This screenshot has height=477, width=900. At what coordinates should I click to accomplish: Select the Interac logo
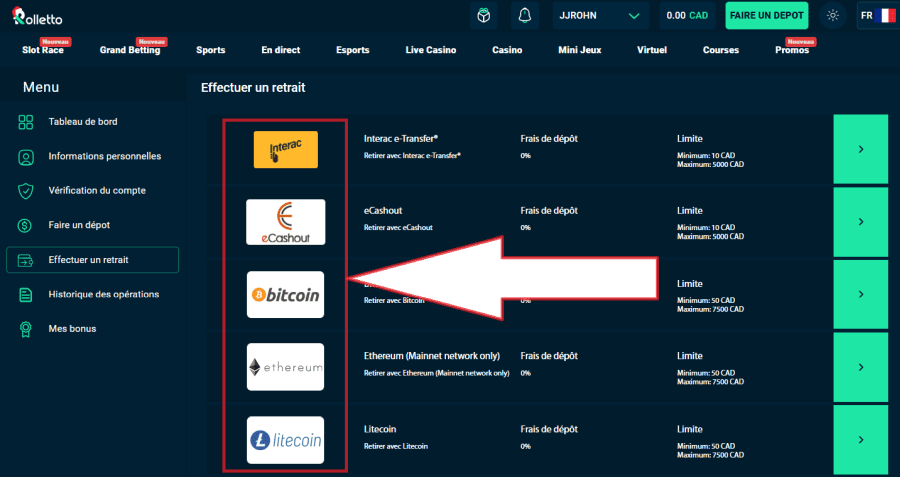(286, 150)
